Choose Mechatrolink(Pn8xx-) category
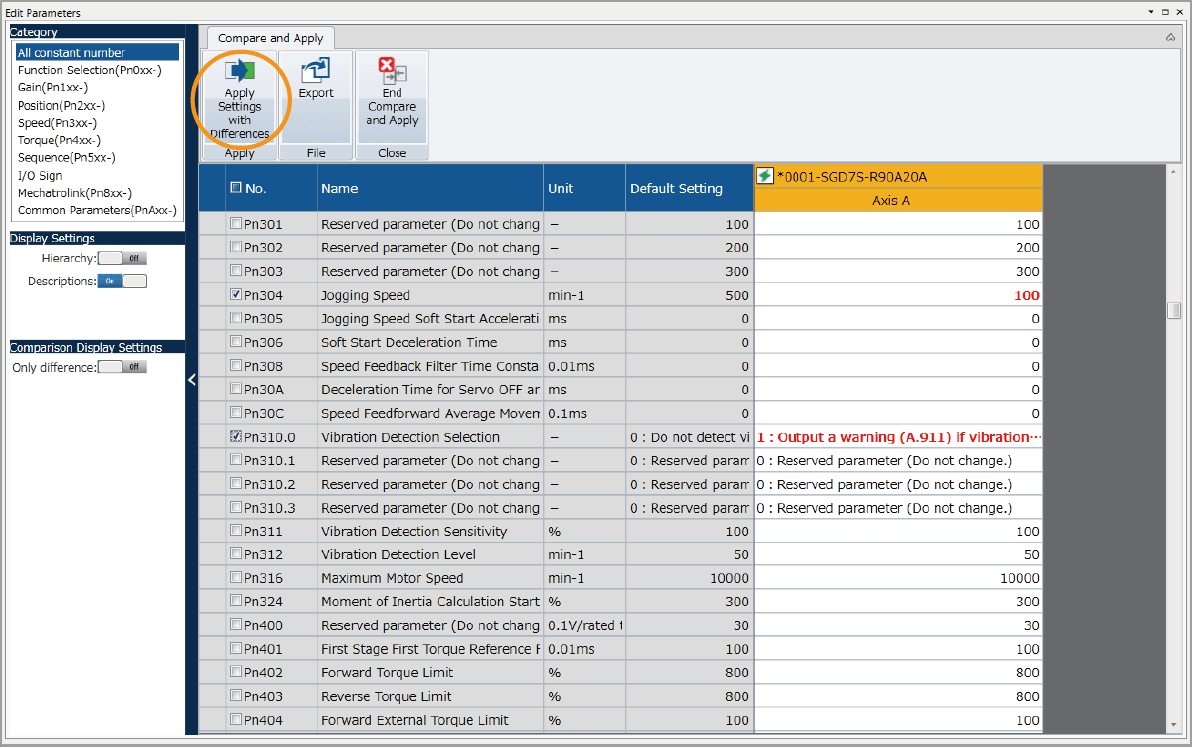The height and width of the screenshot is (748, 1192). tap(75, 193)
